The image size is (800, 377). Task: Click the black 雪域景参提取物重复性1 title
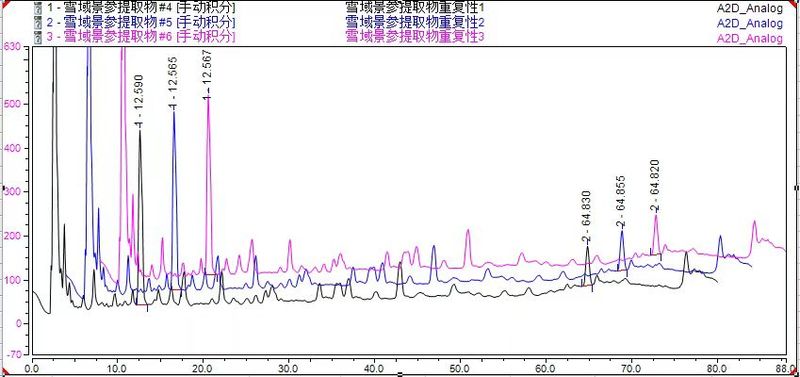[414, 8]
